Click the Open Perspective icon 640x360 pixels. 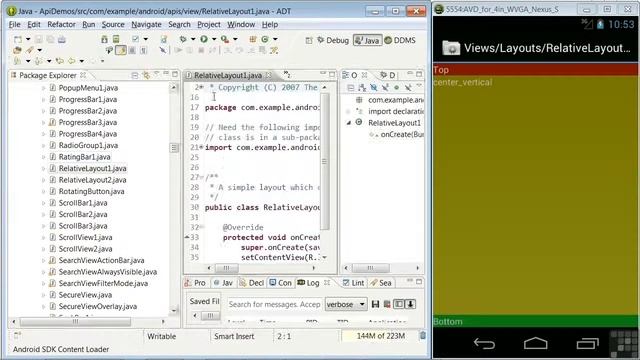[309, 40]
